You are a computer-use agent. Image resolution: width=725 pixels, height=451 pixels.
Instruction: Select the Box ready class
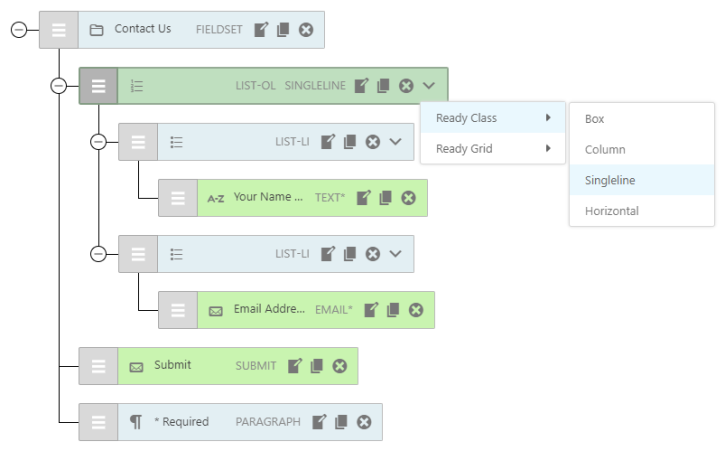click(x=595, y=119)
